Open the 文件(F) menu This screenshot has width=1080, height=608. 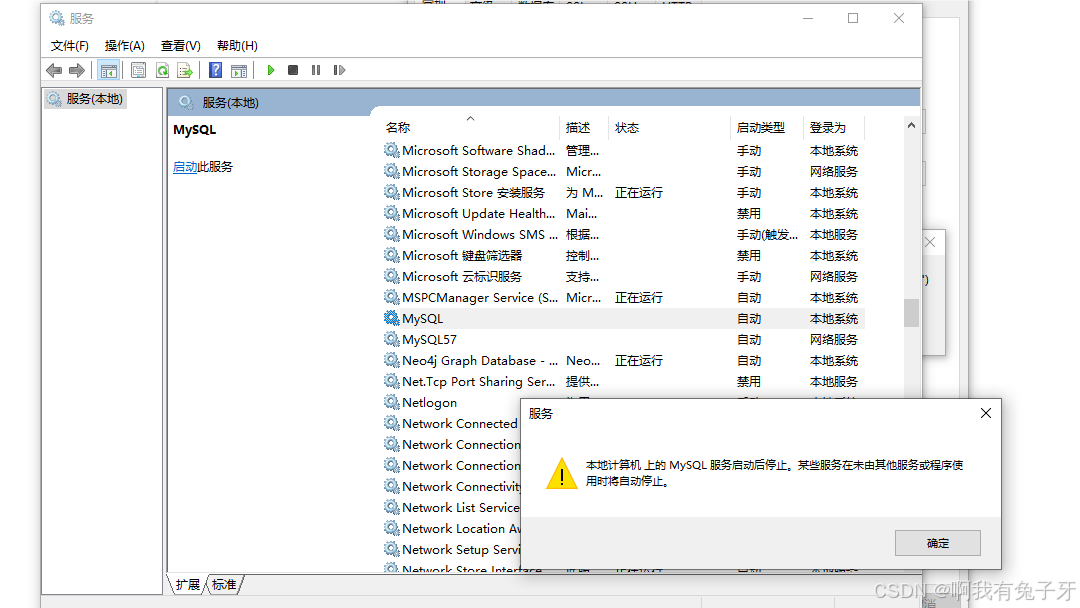70,45
